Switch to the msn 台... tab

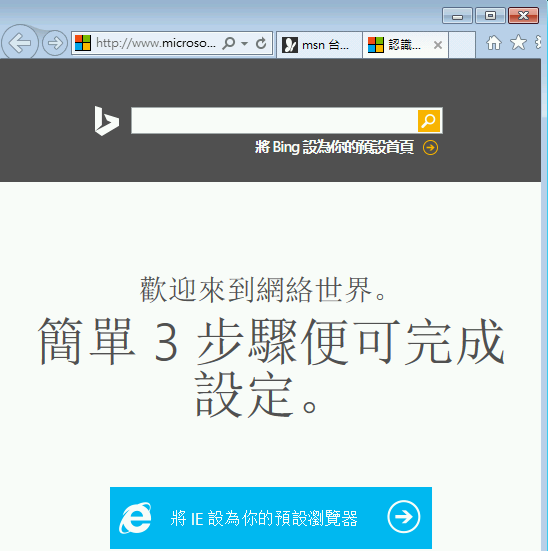click(x=319, y=45)
